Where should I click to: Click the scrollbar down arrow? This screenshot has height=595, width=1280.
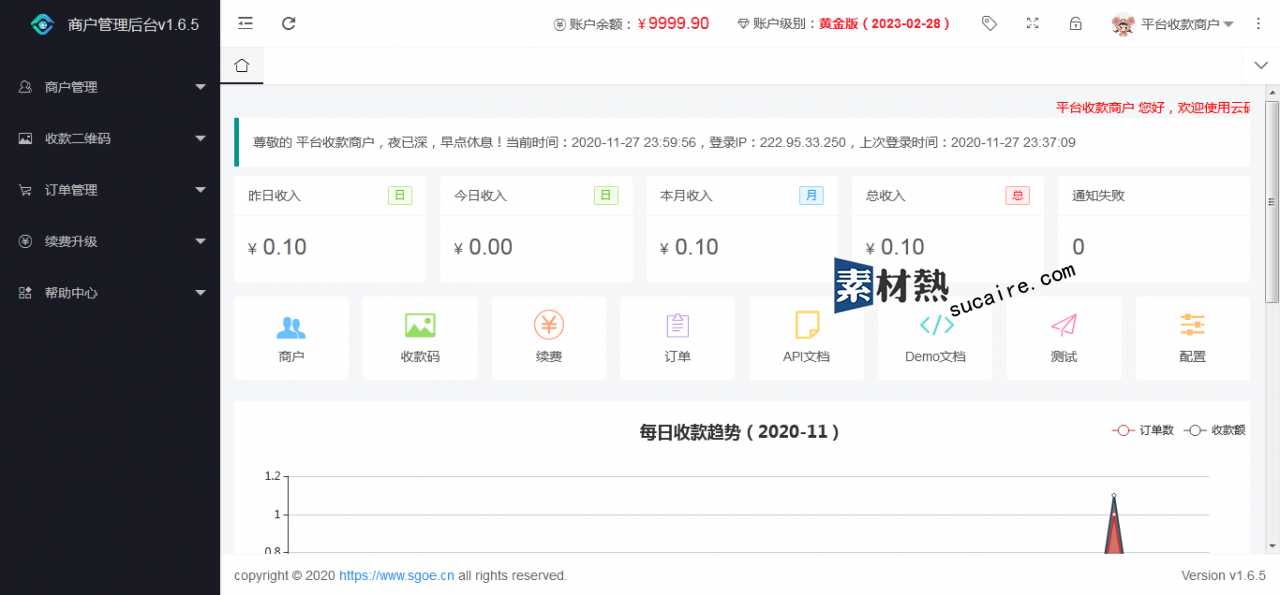[1272, 546]
